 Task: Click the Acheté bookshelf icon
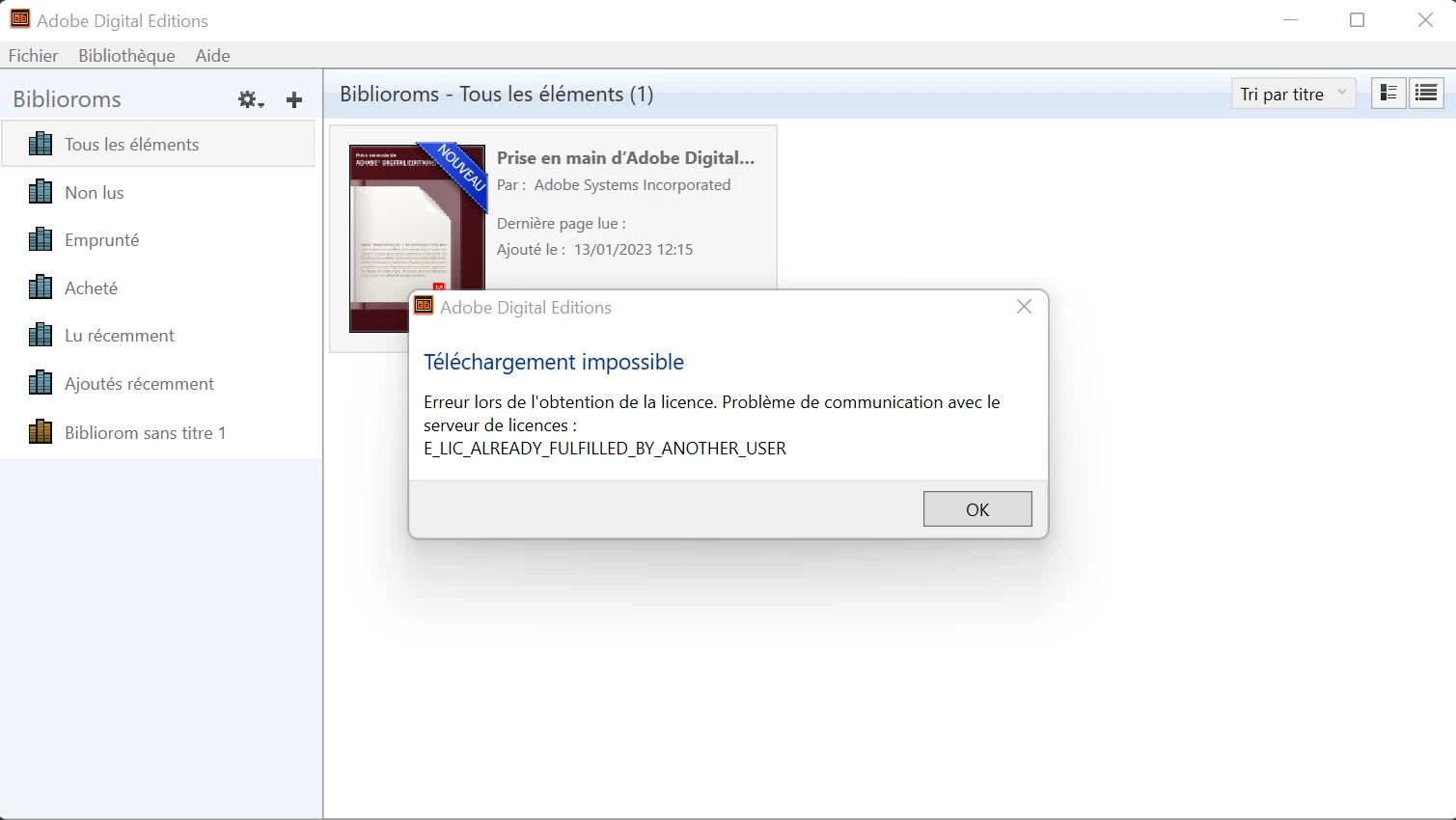[x=41, y=287]
